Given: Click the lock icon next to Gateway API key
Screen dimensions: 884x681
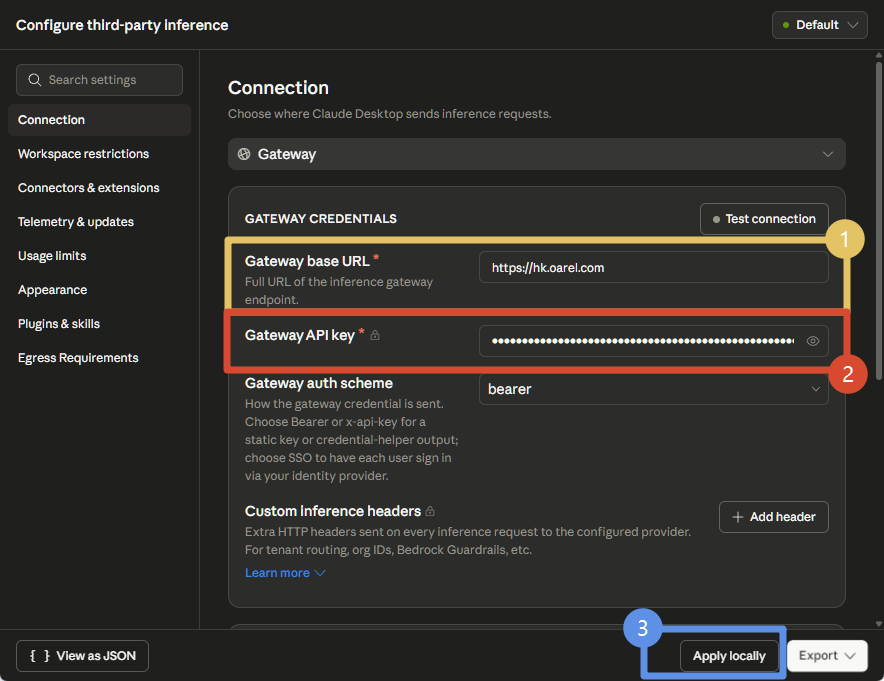Looking at the screenshot, I should 375,335.
